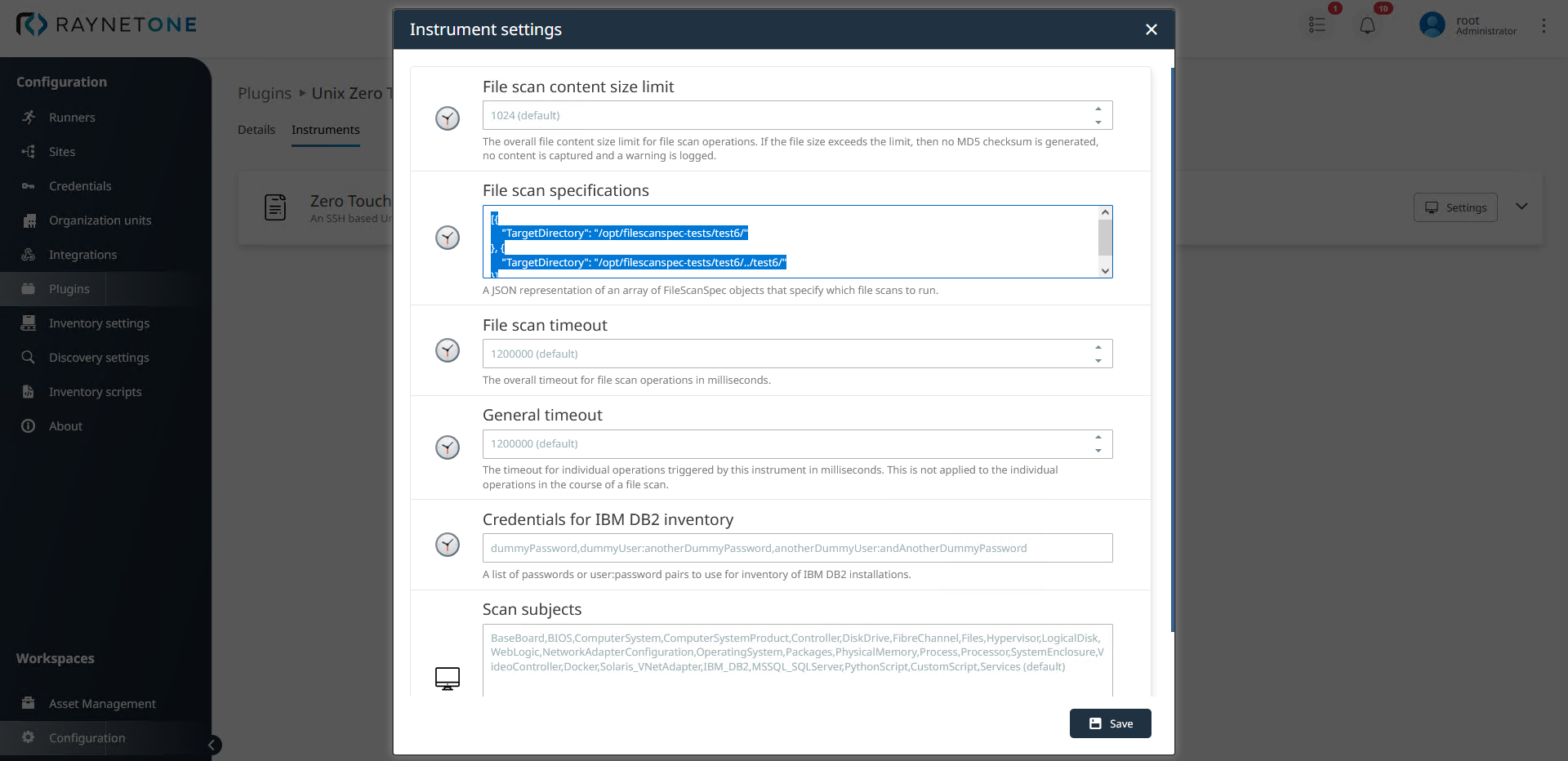Decrease the File scan timeout value
1568x761 pixels.
(x=1098, y=361)
